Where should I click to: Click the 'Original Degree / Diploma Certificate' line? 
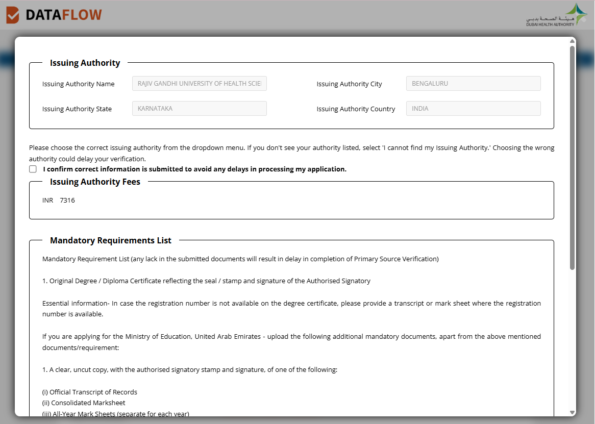tap(206, 281)
